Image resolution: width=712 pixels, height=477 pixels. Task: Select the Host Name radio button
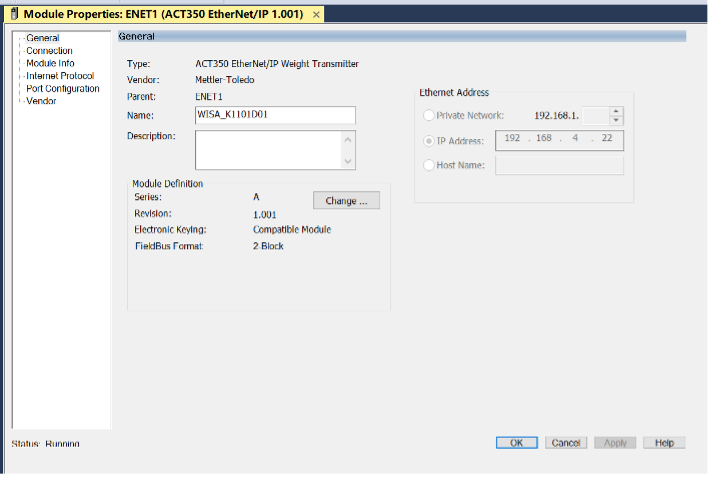pyautogui.click(x=429, y=165)
